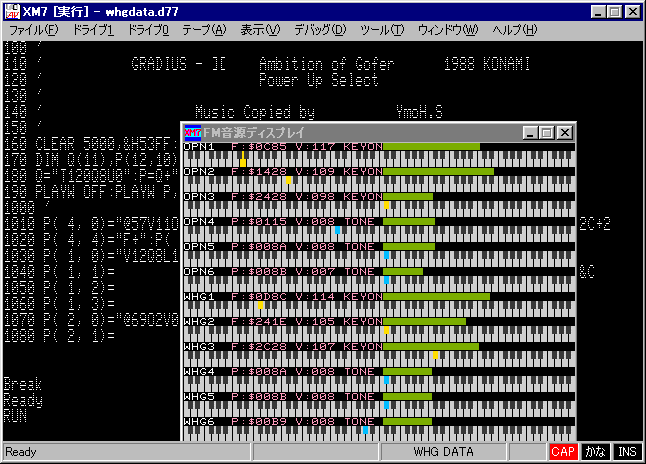646x464 pixels.
Task: Open the ドライブ1 menu
Action: tap(93, 30)
